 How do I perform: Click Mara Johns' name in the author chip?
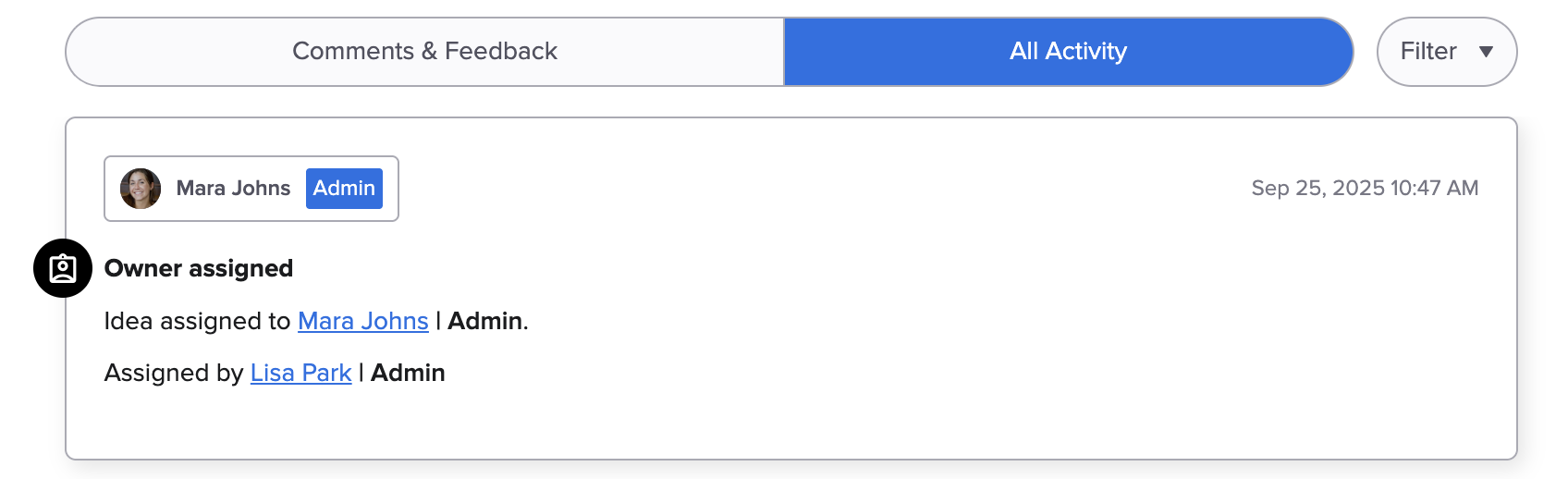(x=233, y=189)
